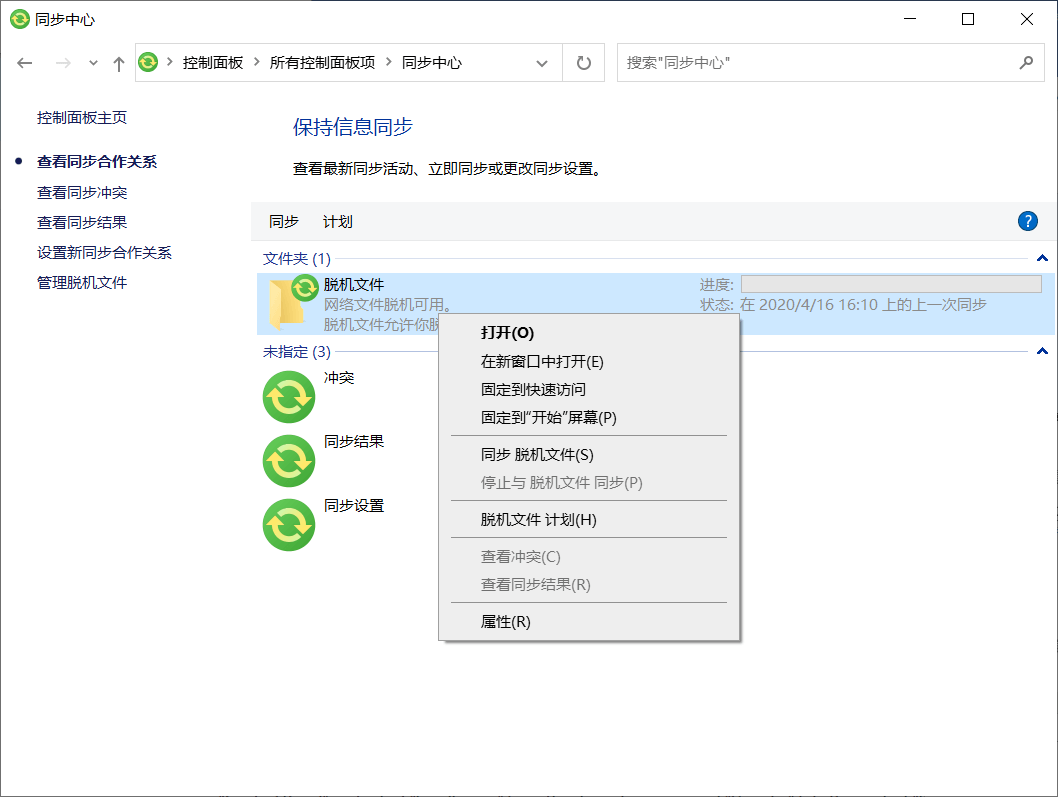Image resolution: width=1058 pixels, height=797 pixels.
Task: Click the 同步设置 sync icon
Action: click(289, 525)
